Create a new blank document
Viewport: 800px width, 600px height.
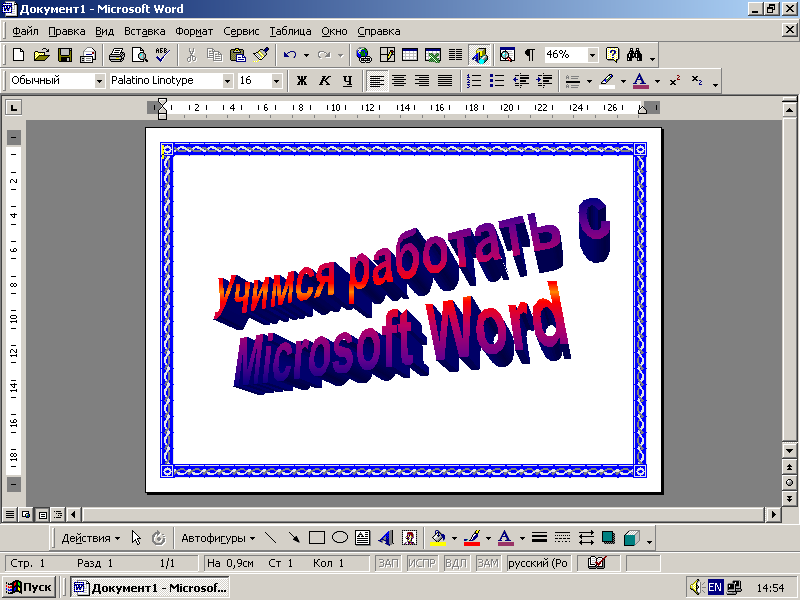[18, 55]
